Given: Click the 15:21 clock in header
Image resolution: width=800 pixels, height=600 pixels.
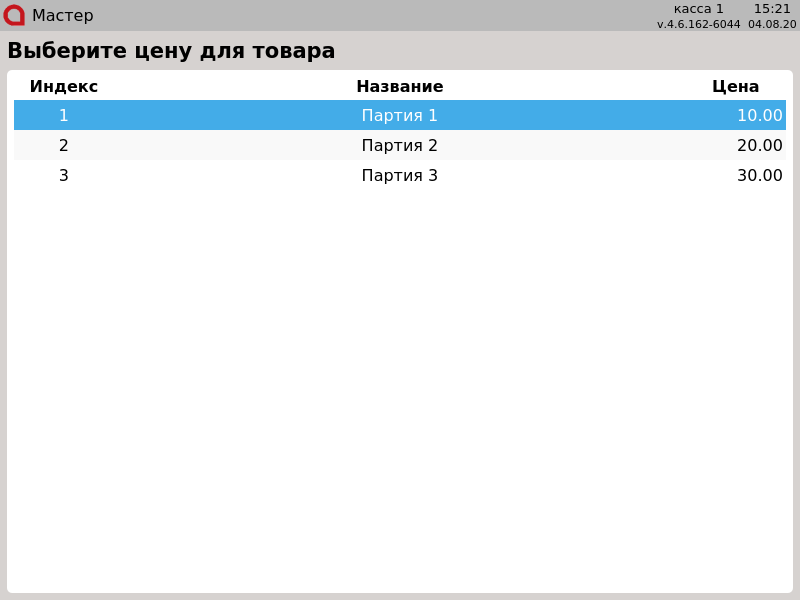Looking at the screenshot, I should tap(772, 9).
